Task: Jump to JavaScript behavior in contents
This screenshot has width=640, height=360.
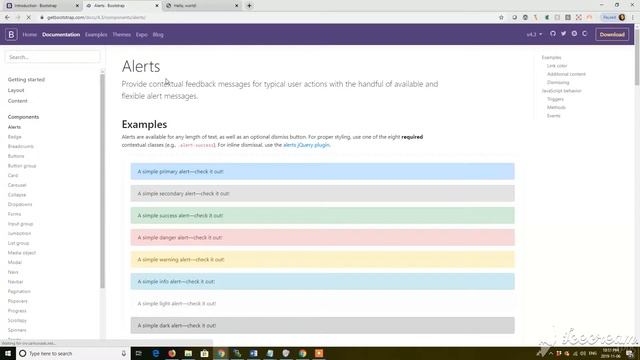Action: pyautogui.click(x=561, y=91)
